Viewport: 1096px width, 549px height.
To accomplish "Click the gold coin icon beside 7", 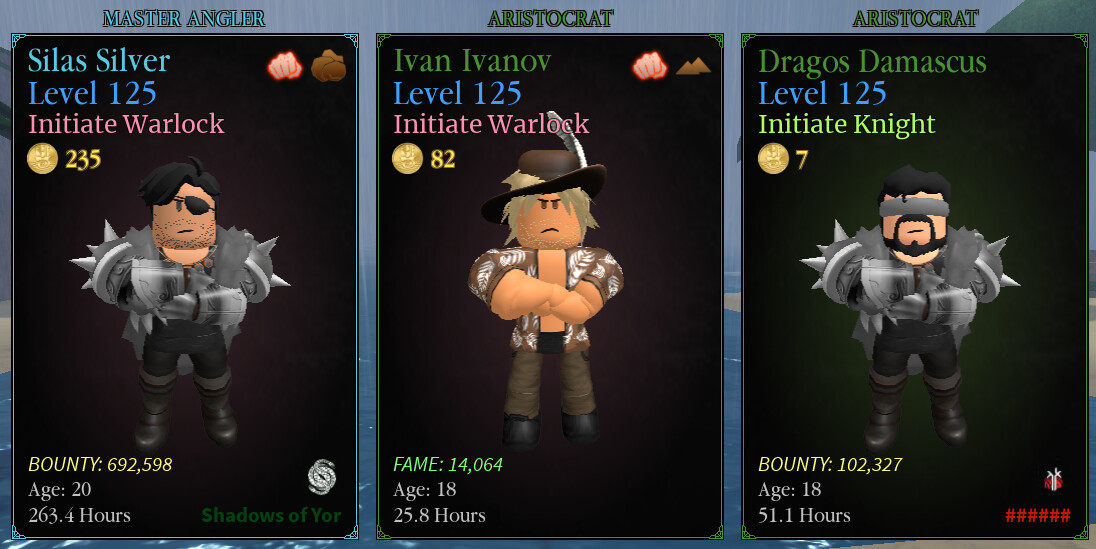I will pyautogui.click(x=773, y=159).
